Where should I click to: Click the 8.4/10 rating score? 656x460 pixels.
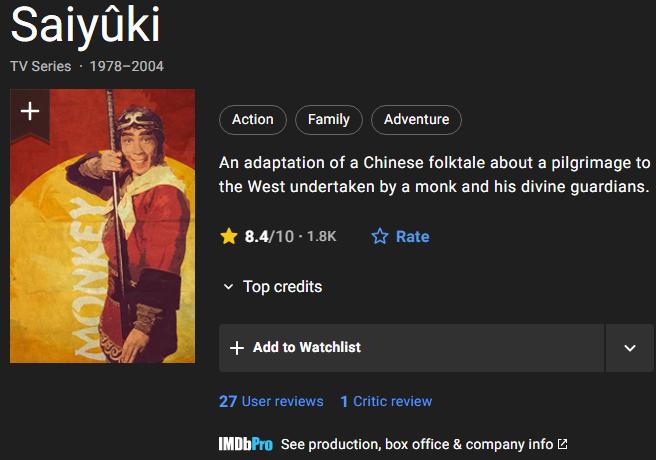269,237
